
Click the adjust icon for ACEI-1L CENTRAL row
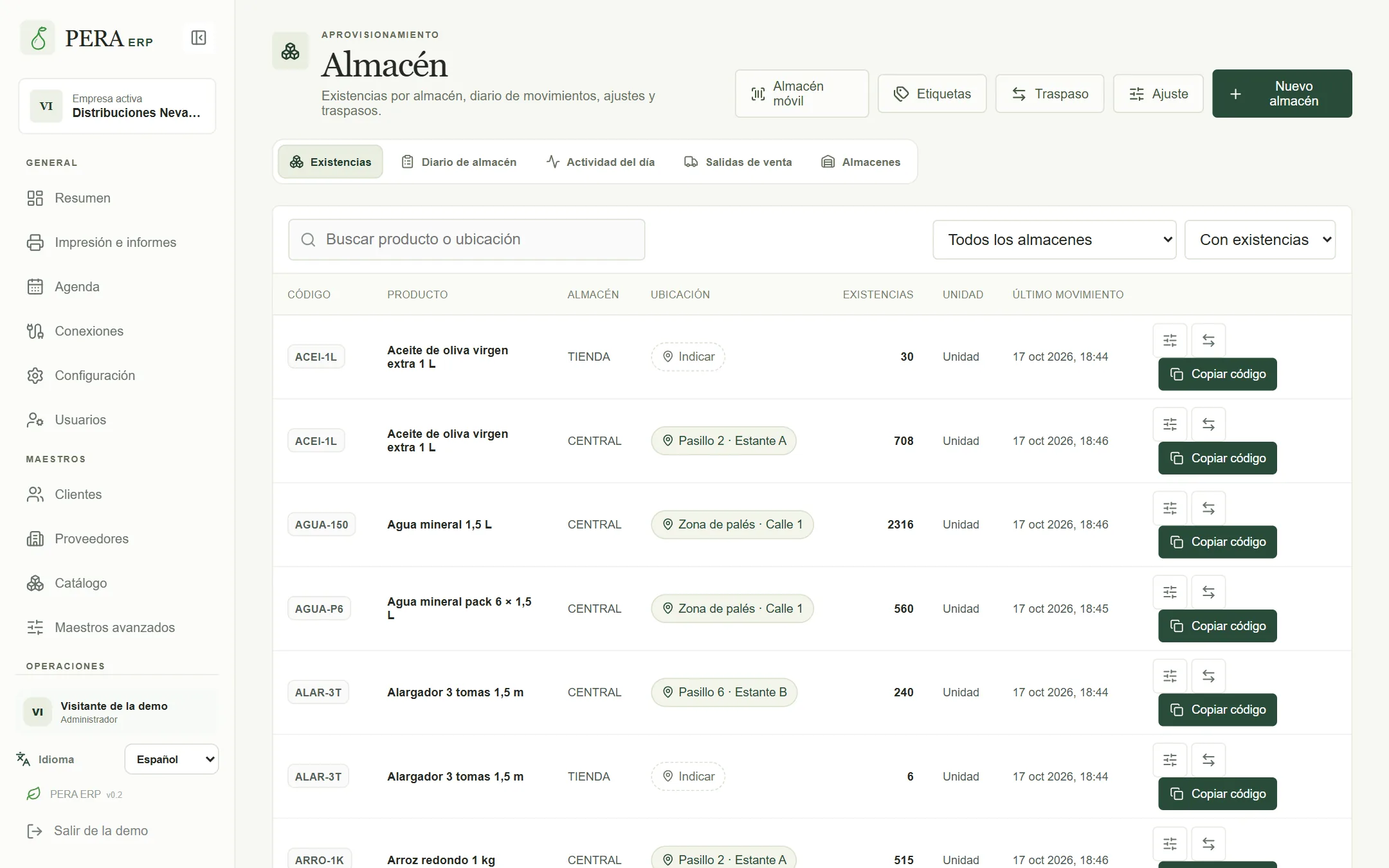(x=1170, y=424)
